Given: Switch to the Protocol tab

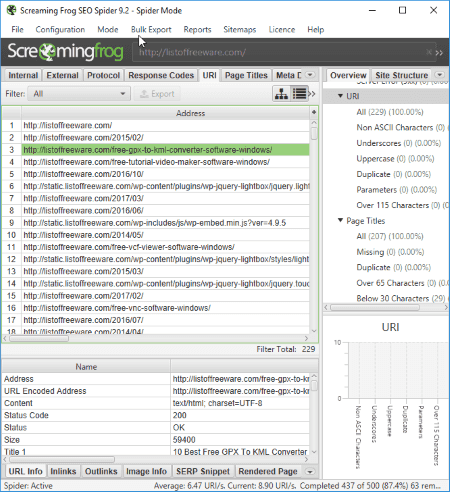Looking at the screenshot, I should click(103, 75).
